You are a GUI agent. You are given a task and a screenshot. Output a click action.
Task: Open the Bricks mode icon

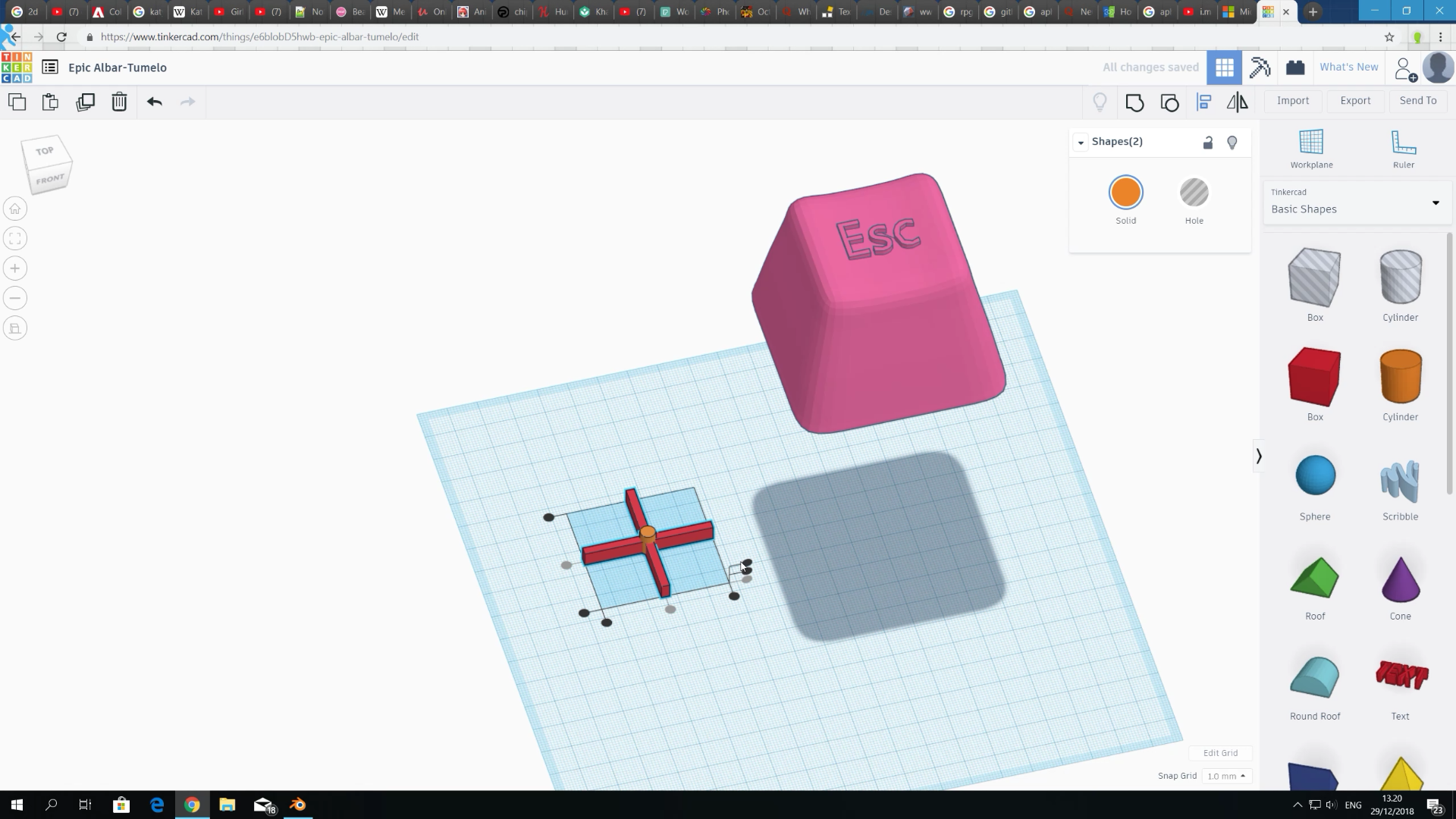pos(1295,67)
